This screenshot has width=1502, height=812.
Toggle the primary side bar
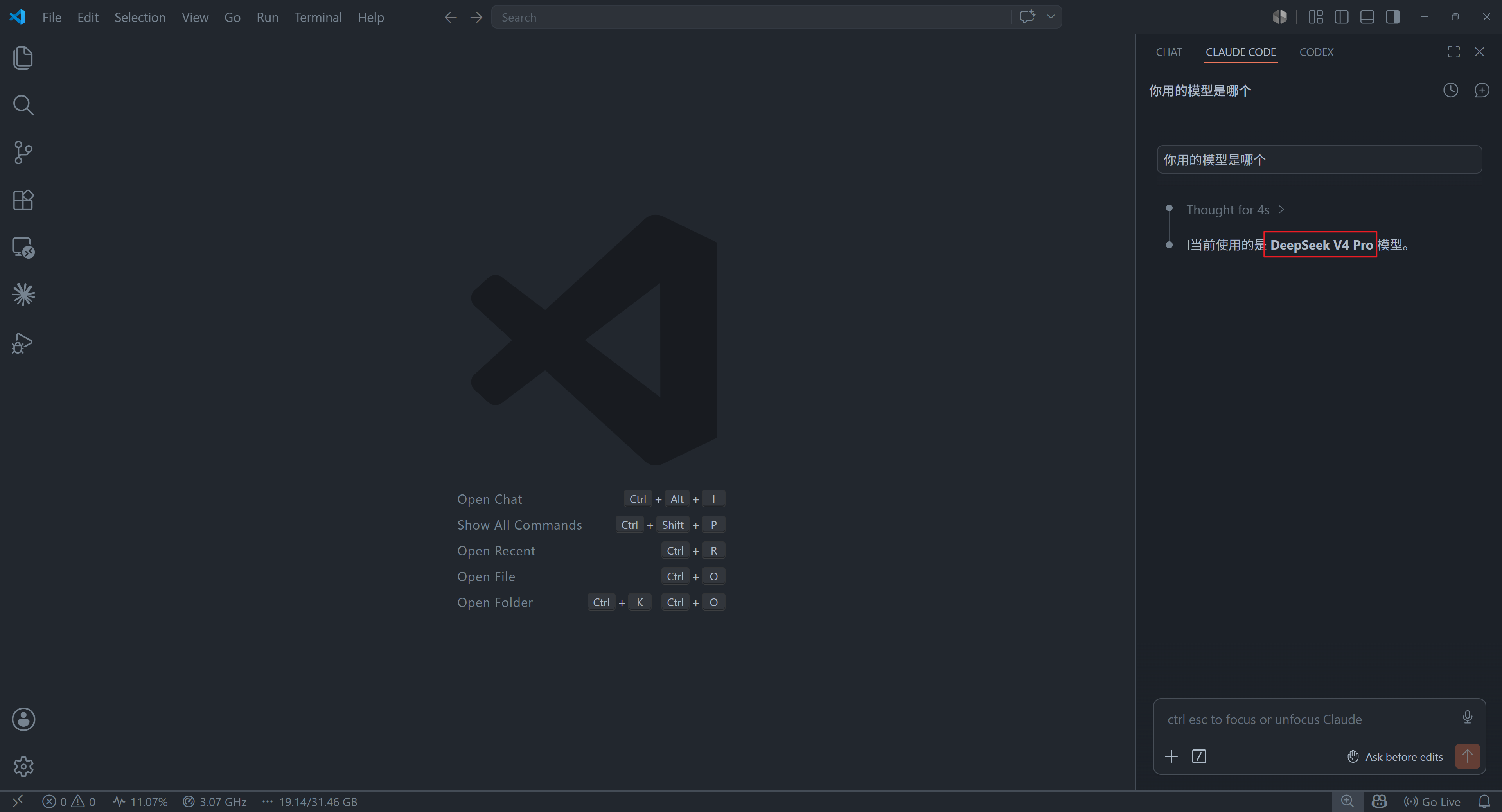[1342, 17]
